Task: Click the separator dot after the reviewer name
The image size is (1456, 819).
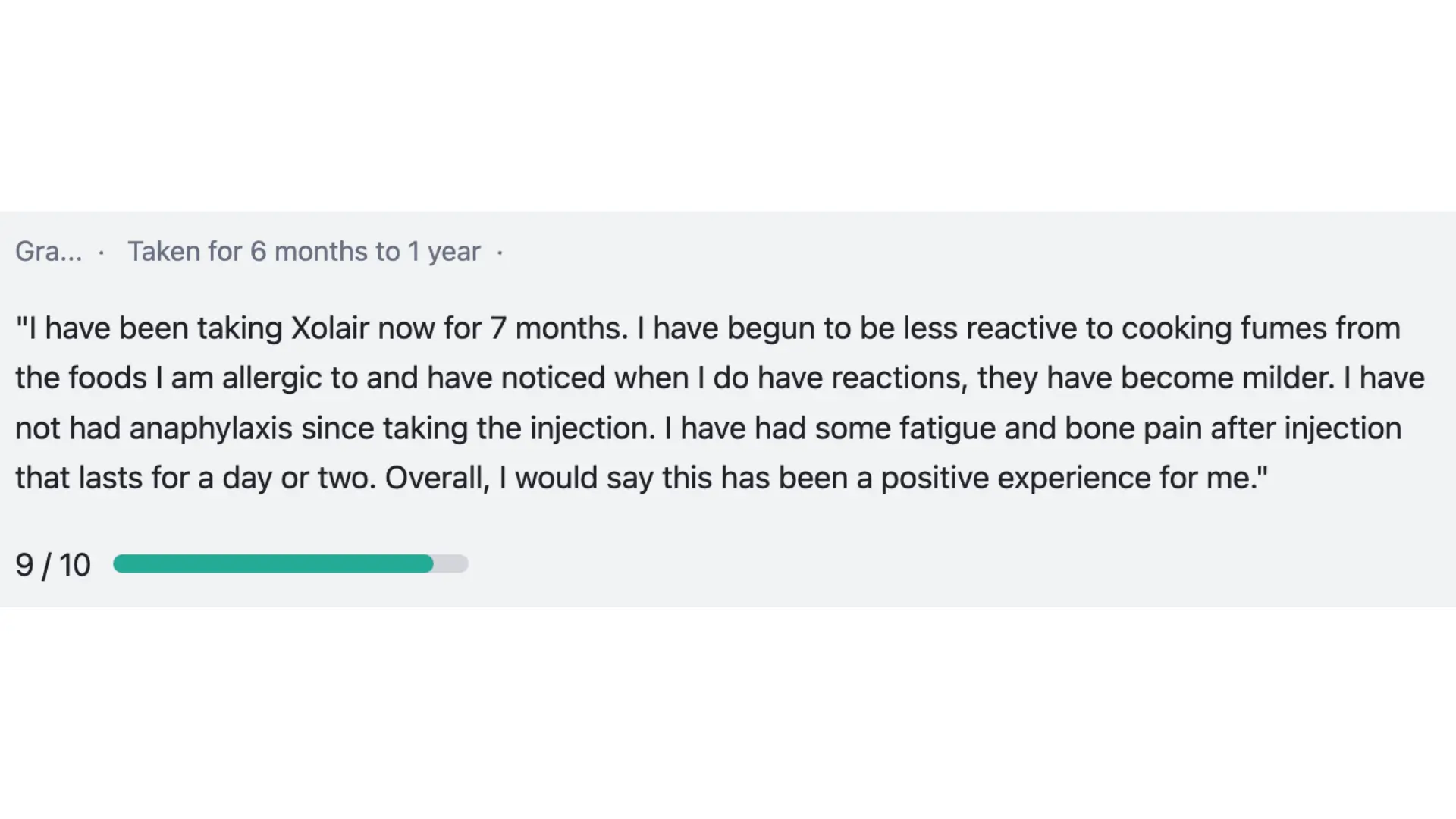Action: tap(102, 253)
